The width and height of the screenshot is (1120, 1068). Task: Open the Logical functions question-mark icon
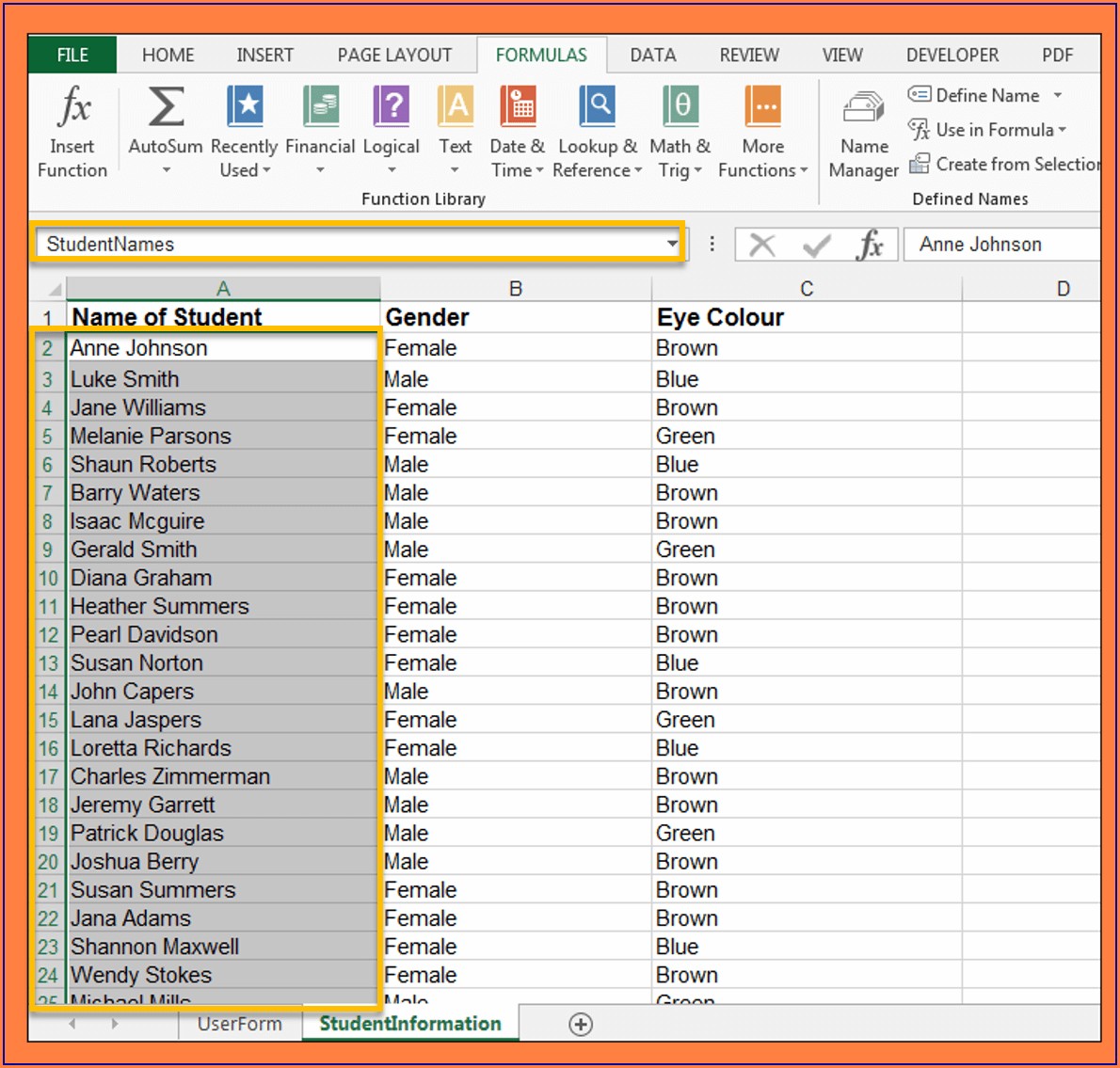(x=391, y=105)
